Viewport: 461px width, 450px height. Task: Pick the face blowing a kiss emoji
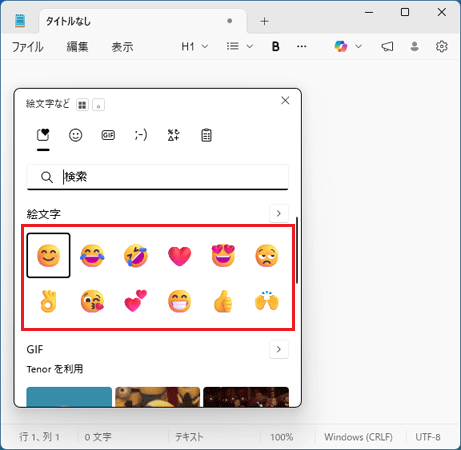click(92, 301)
